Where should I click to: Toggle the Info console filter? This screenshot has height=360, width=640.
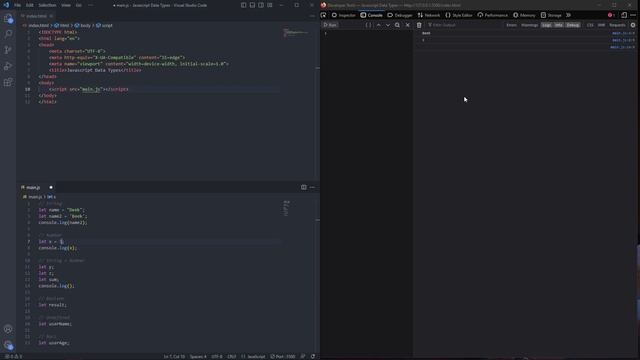pyautogui.click(x=559, y=25)
